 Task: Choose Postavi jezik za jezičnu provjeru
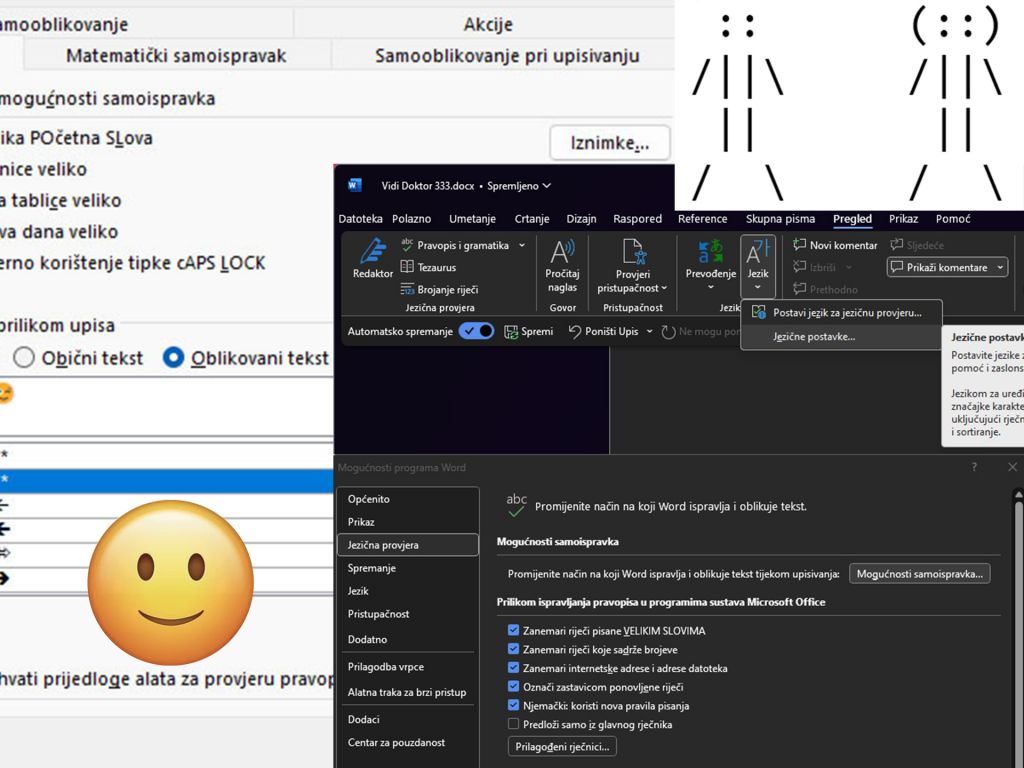[842, 313]
